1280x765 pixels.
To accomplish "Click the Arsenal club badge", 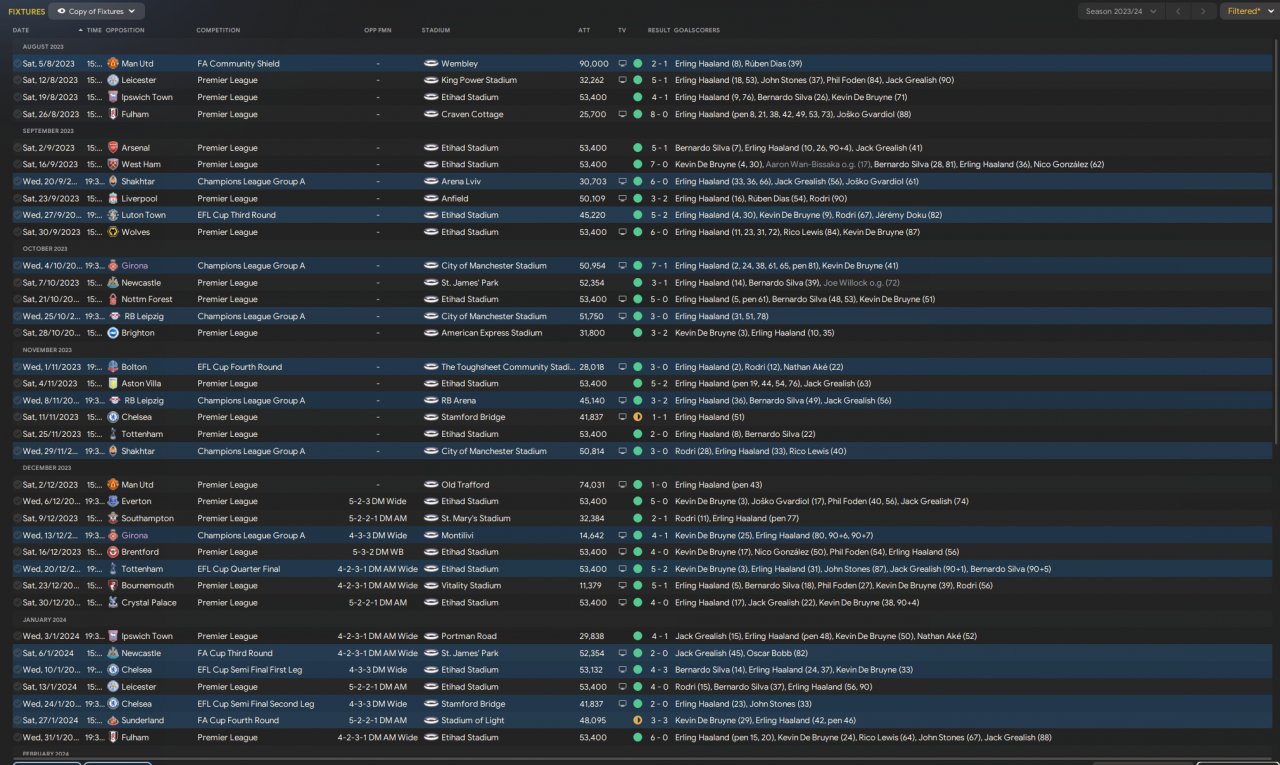I will point(113,148).
